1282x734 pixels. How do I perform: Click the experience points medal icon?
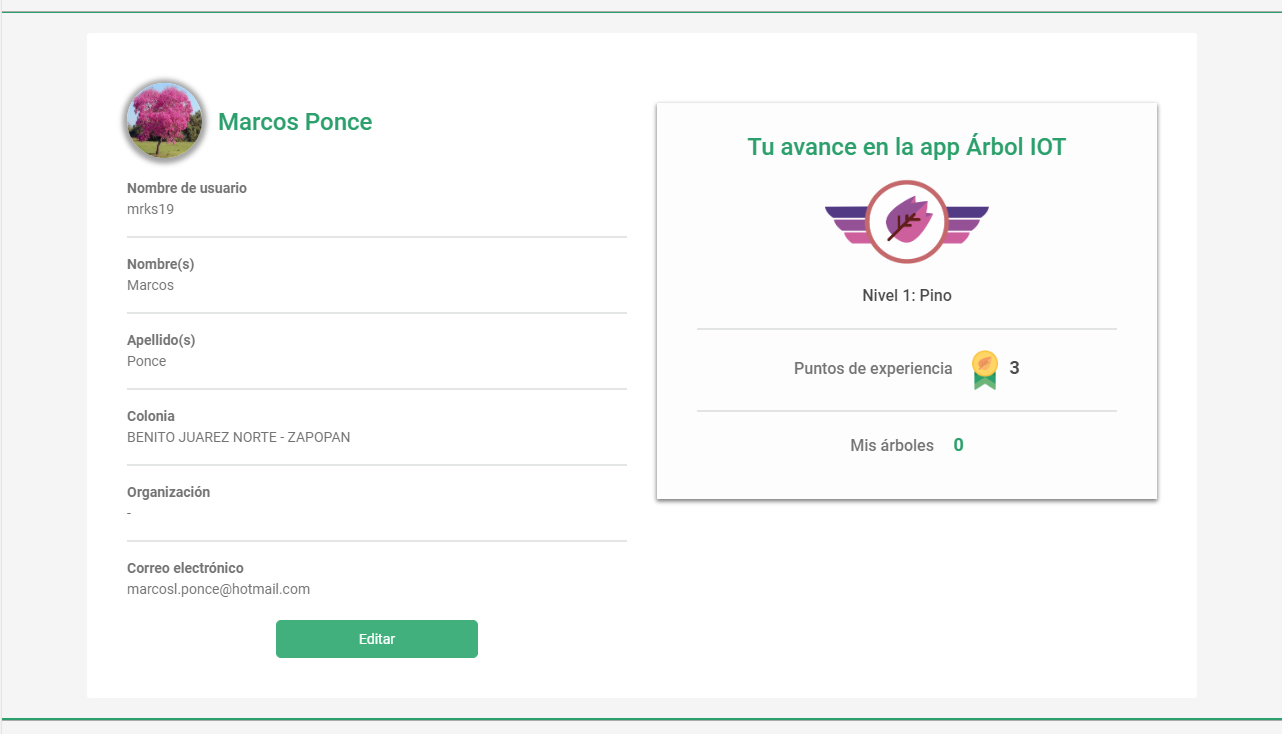tap(985, 369)
